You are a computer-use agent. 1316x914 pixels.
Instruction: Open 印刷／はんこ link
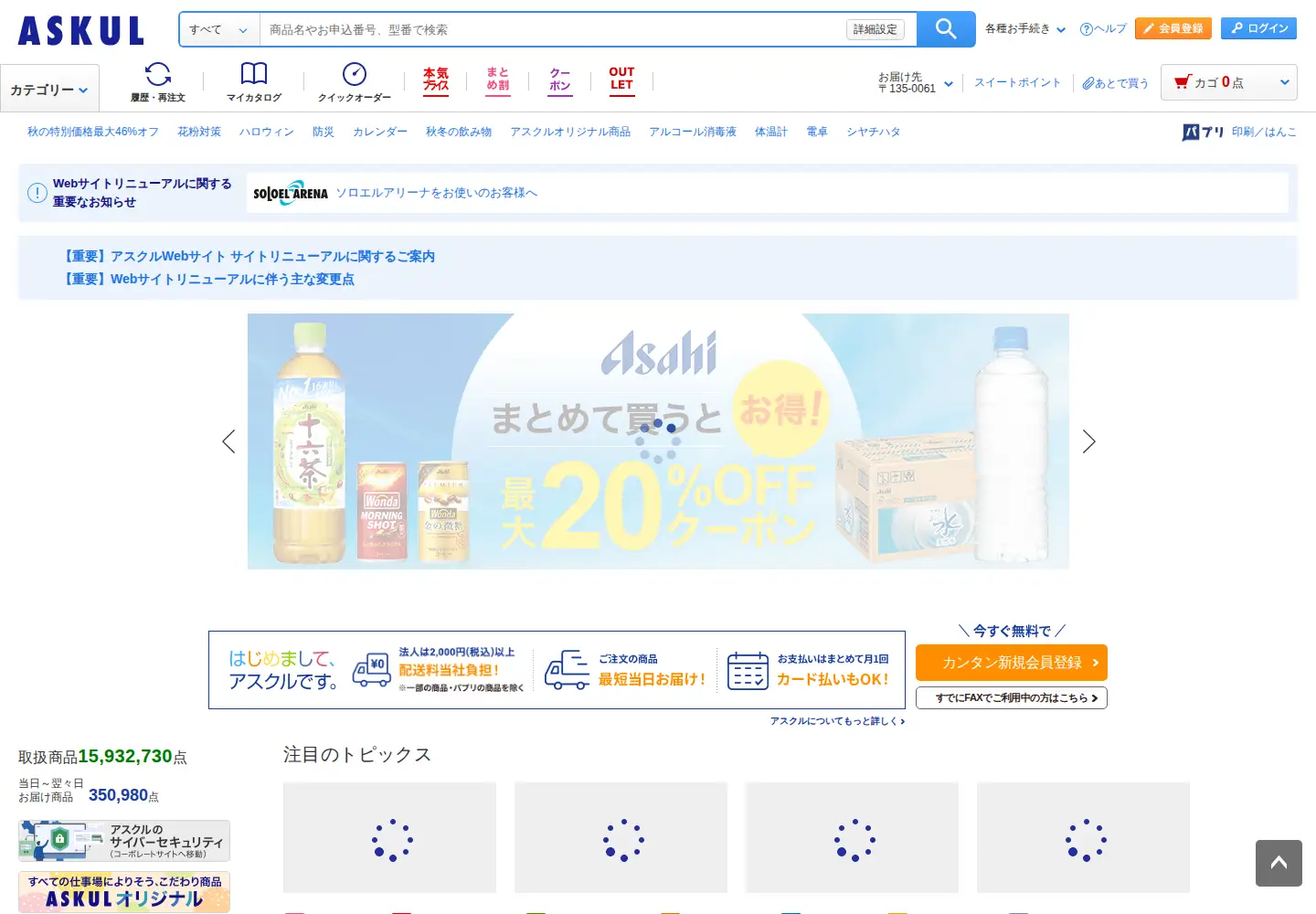1264,132
